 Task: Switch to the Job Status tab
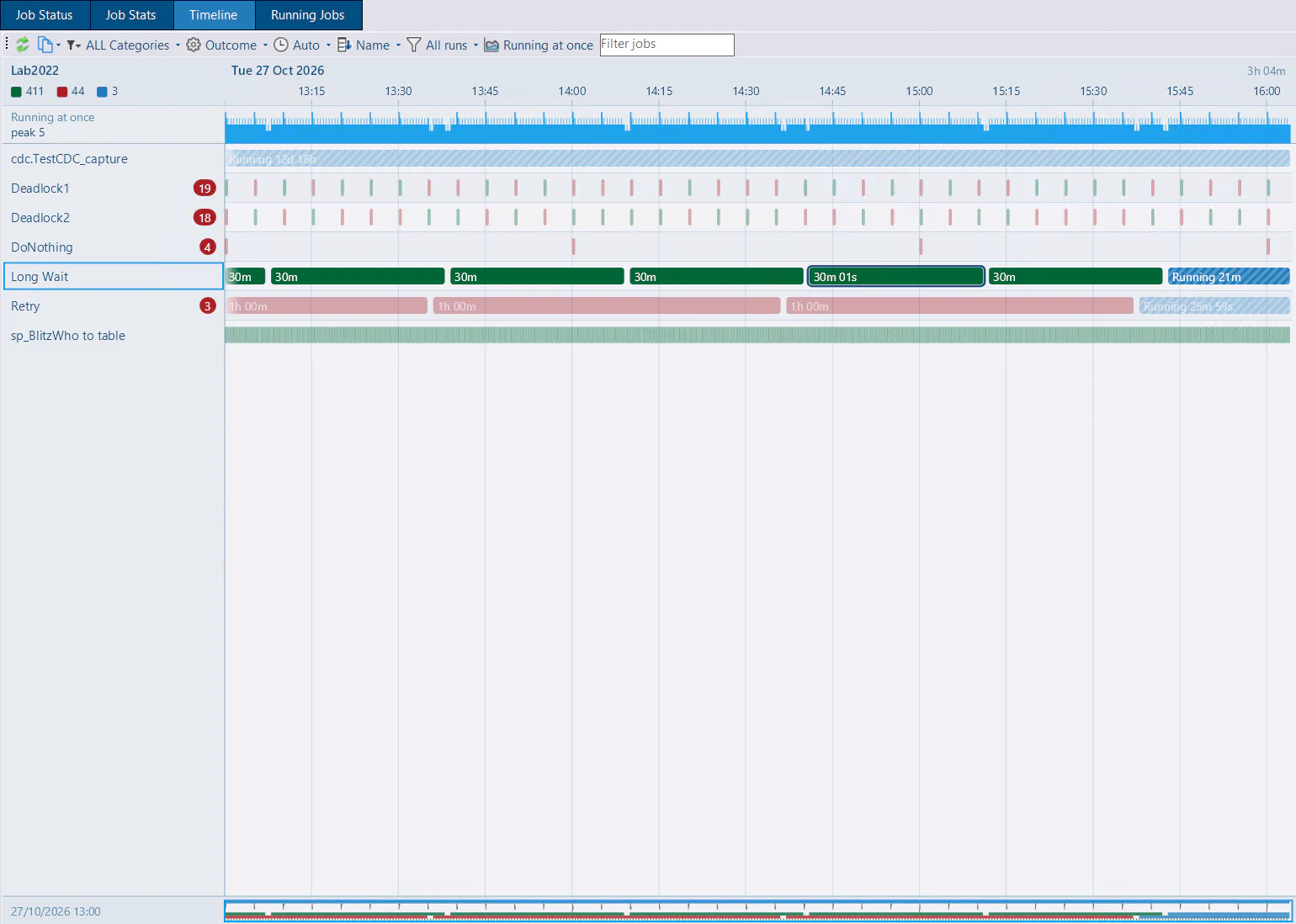(45, 15)
